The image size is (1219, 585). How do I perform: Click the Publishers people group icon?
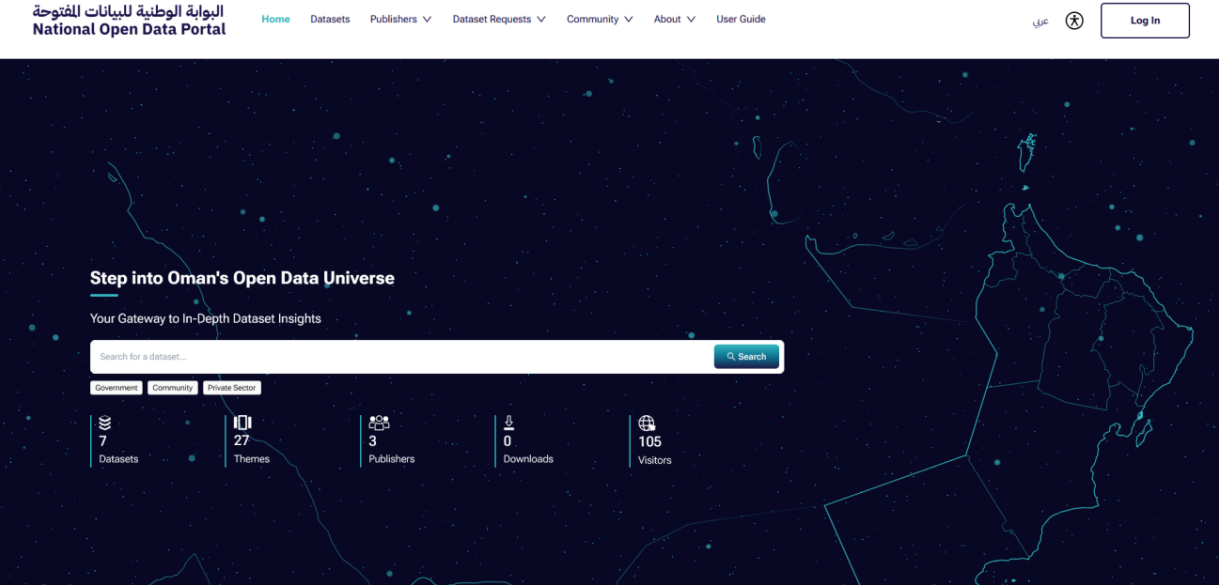click(379, 423)
